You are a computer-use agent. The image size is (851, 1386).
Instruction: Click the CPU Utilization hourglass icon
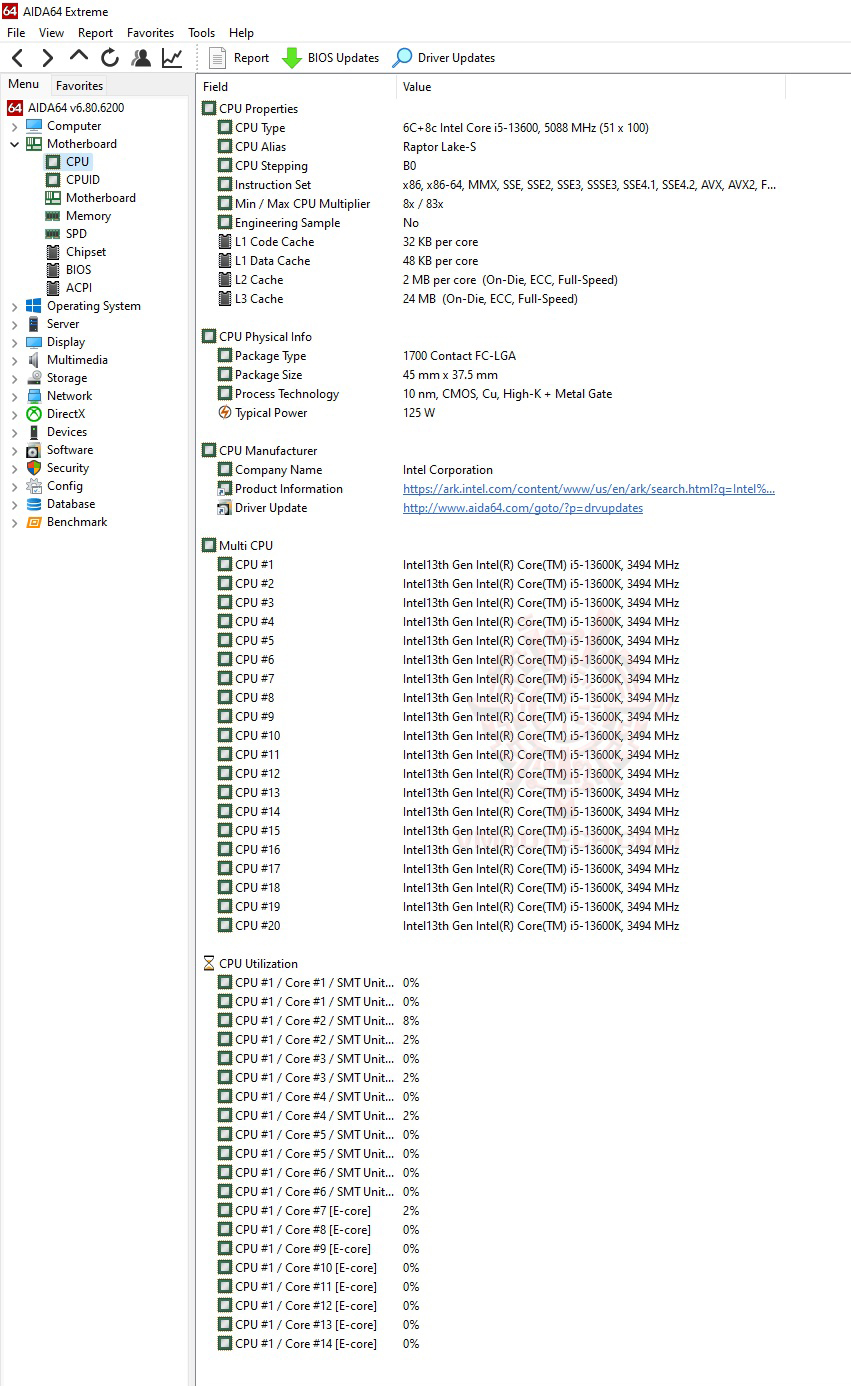click(x=209, y=964)
